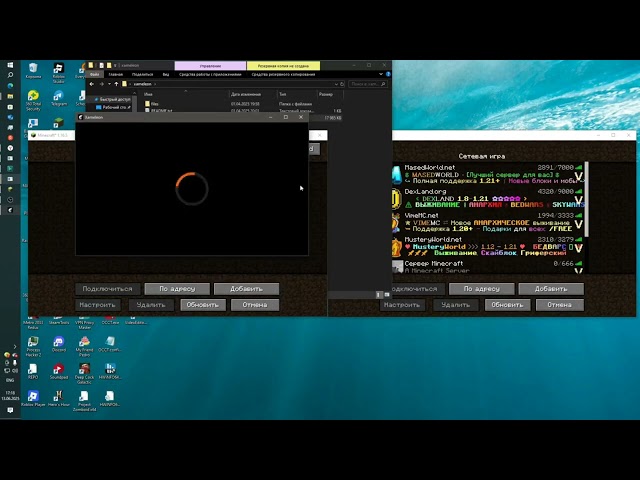Open Microsoft Edge from the taskbar
The image size is (640, 480).
click(x=10, y=86)
